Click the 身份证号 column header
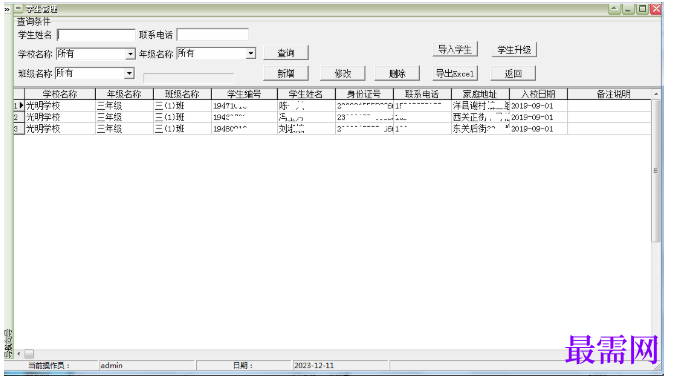Screen dimensions: 677x381 tap(364, 94)
